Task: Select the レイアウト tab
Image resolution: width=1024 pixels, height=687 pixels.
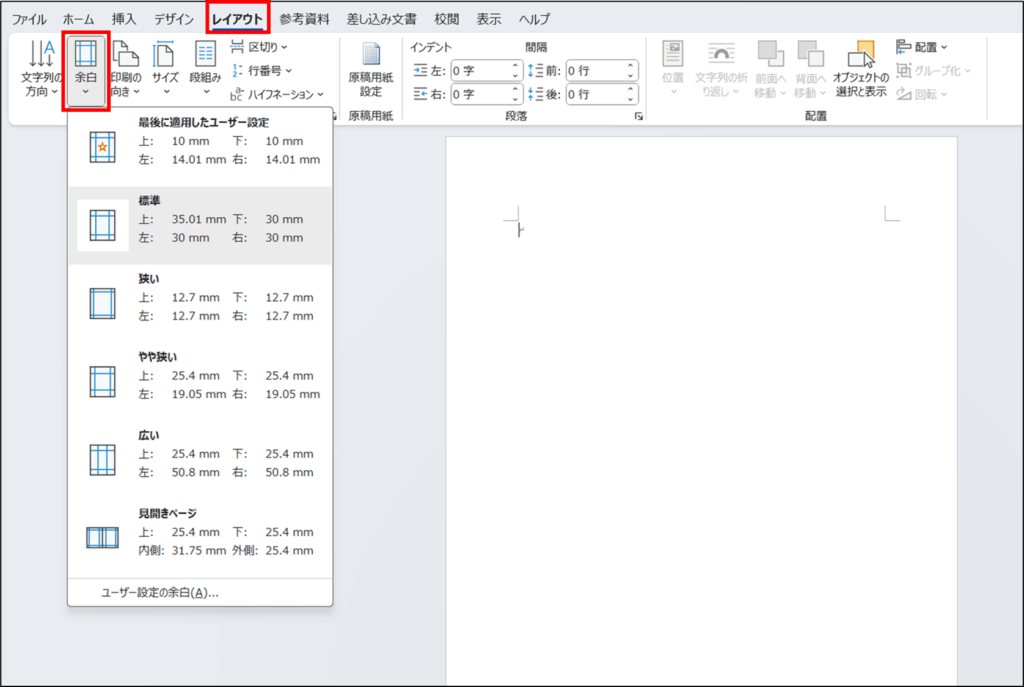Action: 237,19
